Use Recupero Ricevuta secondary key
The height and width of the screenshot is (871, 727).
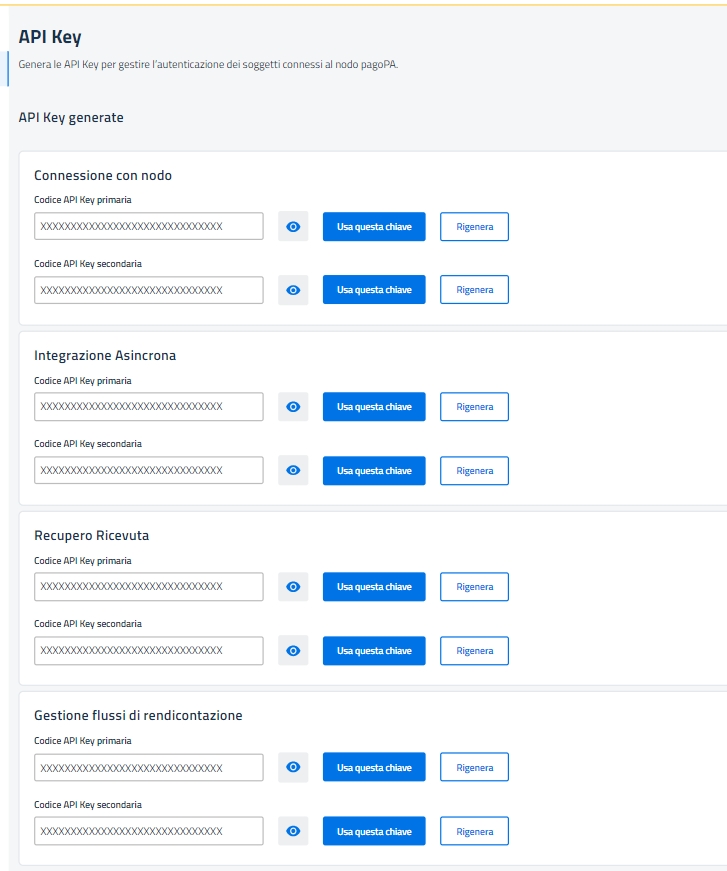pyautogui.click(x=374, y=651)
